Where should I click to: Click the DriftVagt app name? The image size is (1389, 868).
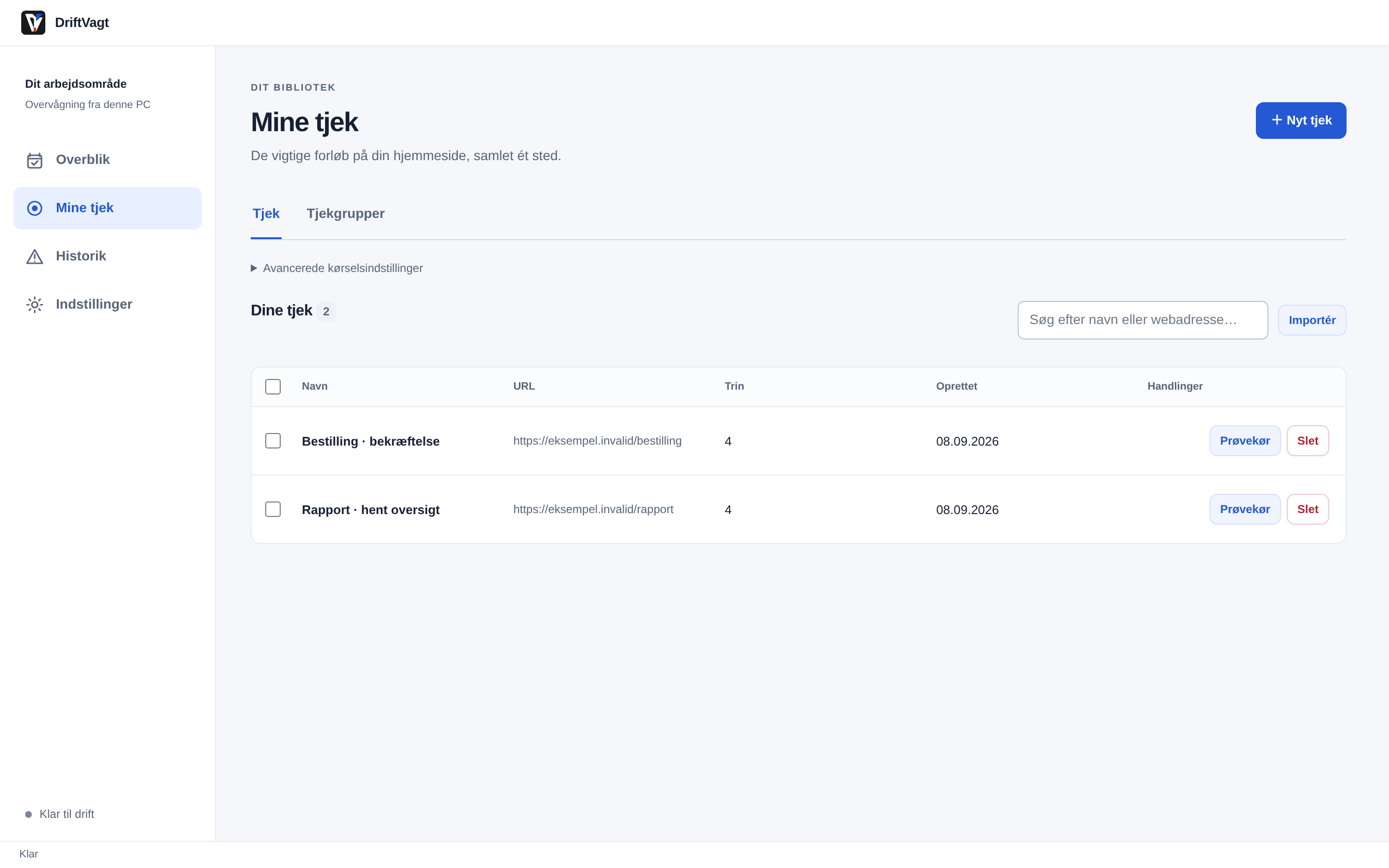point(82,22)
